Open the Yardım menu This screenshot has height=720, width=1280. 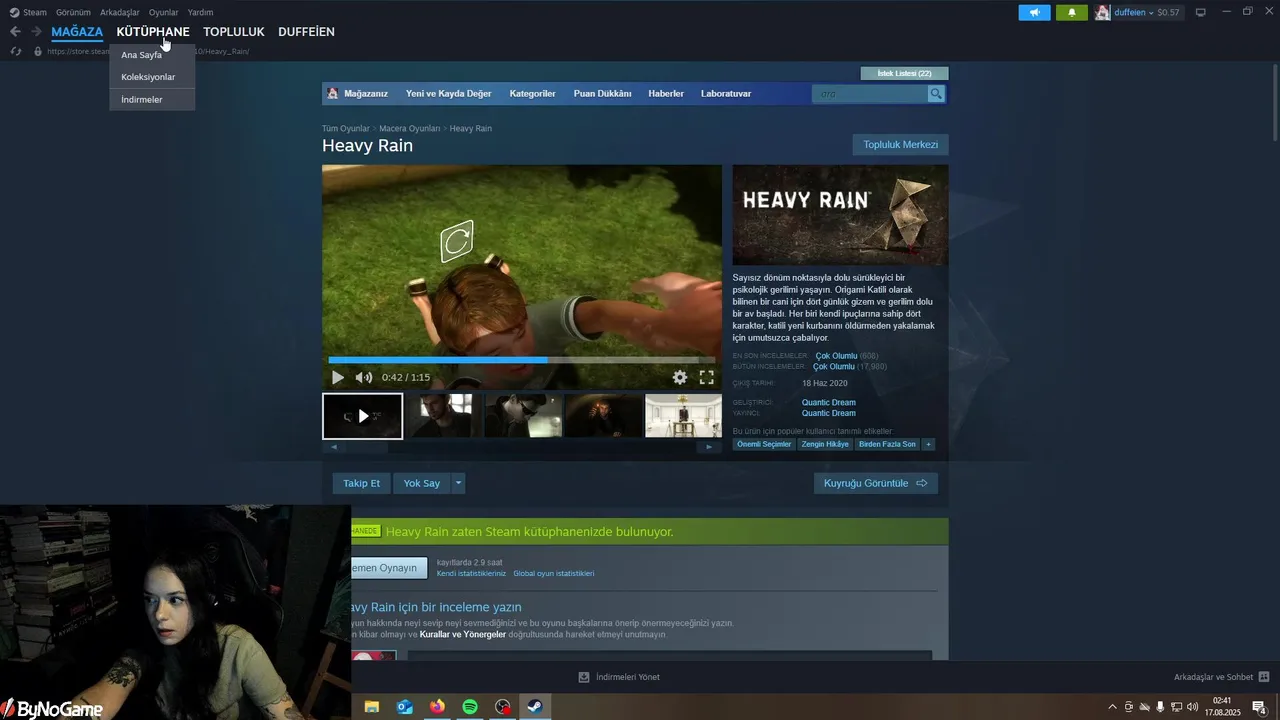coord(200,12)
